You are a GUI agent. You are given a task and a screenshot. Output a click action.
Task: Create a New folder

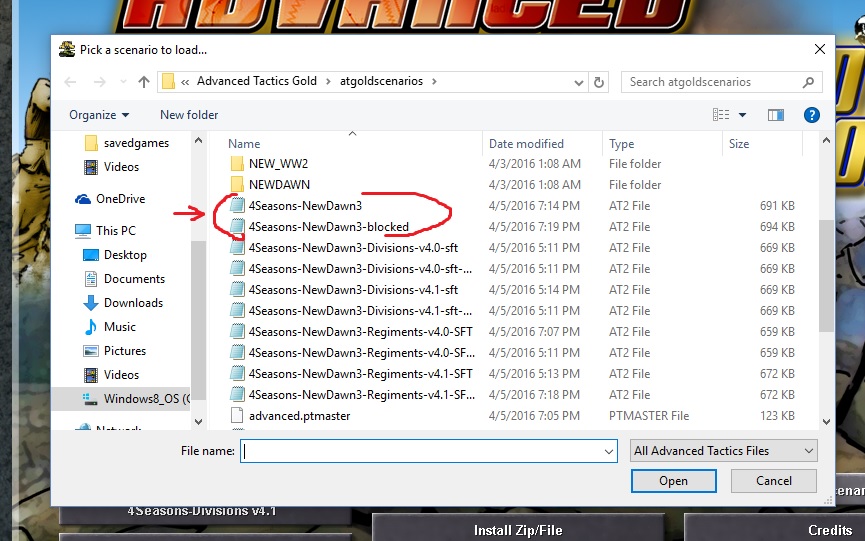[189, 115]
